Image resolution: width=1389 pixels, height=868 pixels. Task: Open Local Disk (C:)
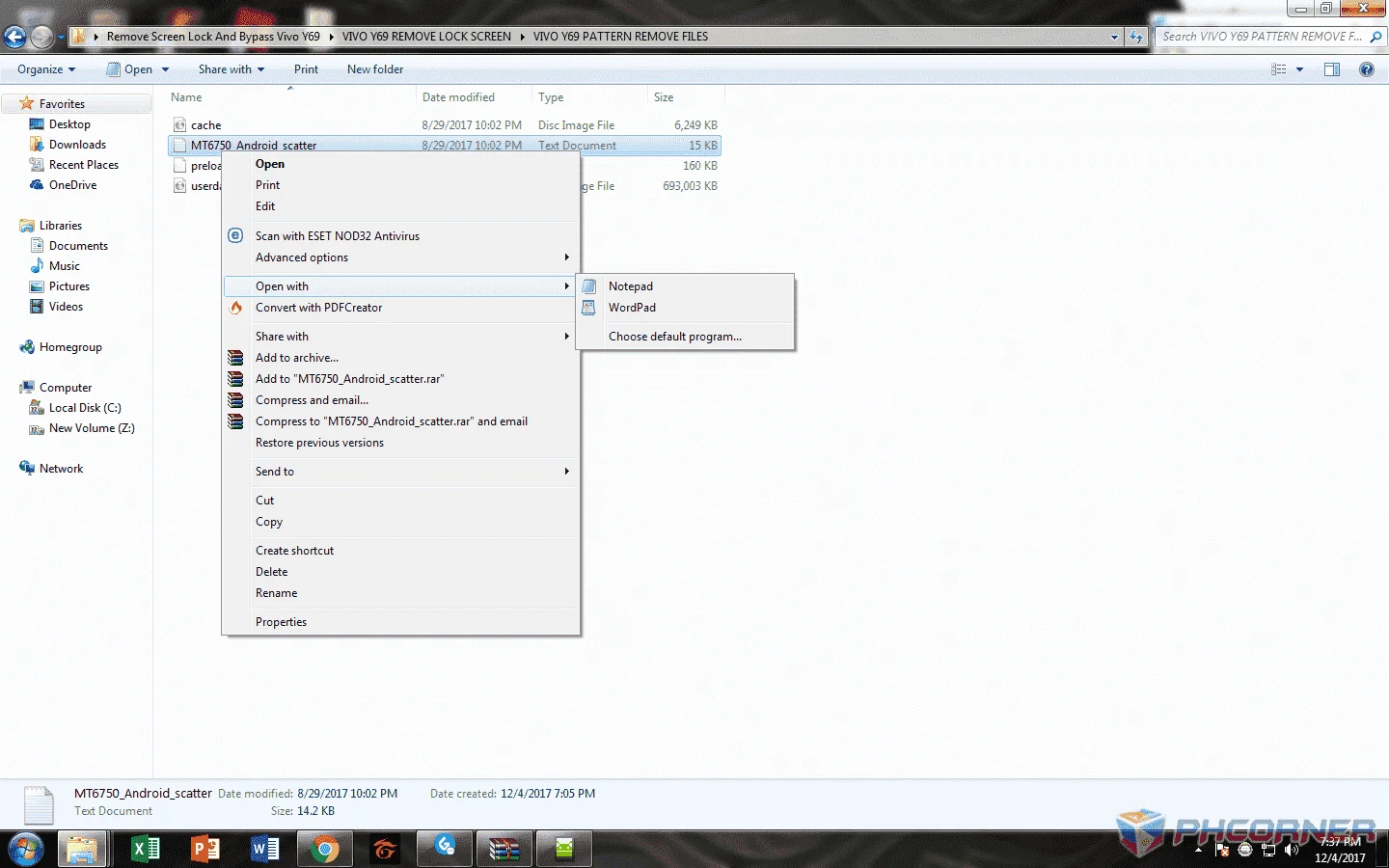85,408
